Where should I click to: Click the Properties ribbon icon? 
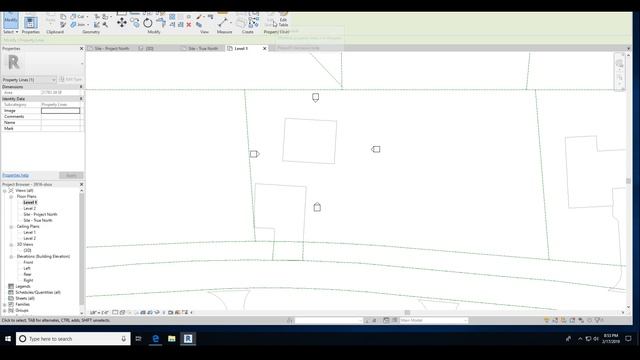point(30,22)
